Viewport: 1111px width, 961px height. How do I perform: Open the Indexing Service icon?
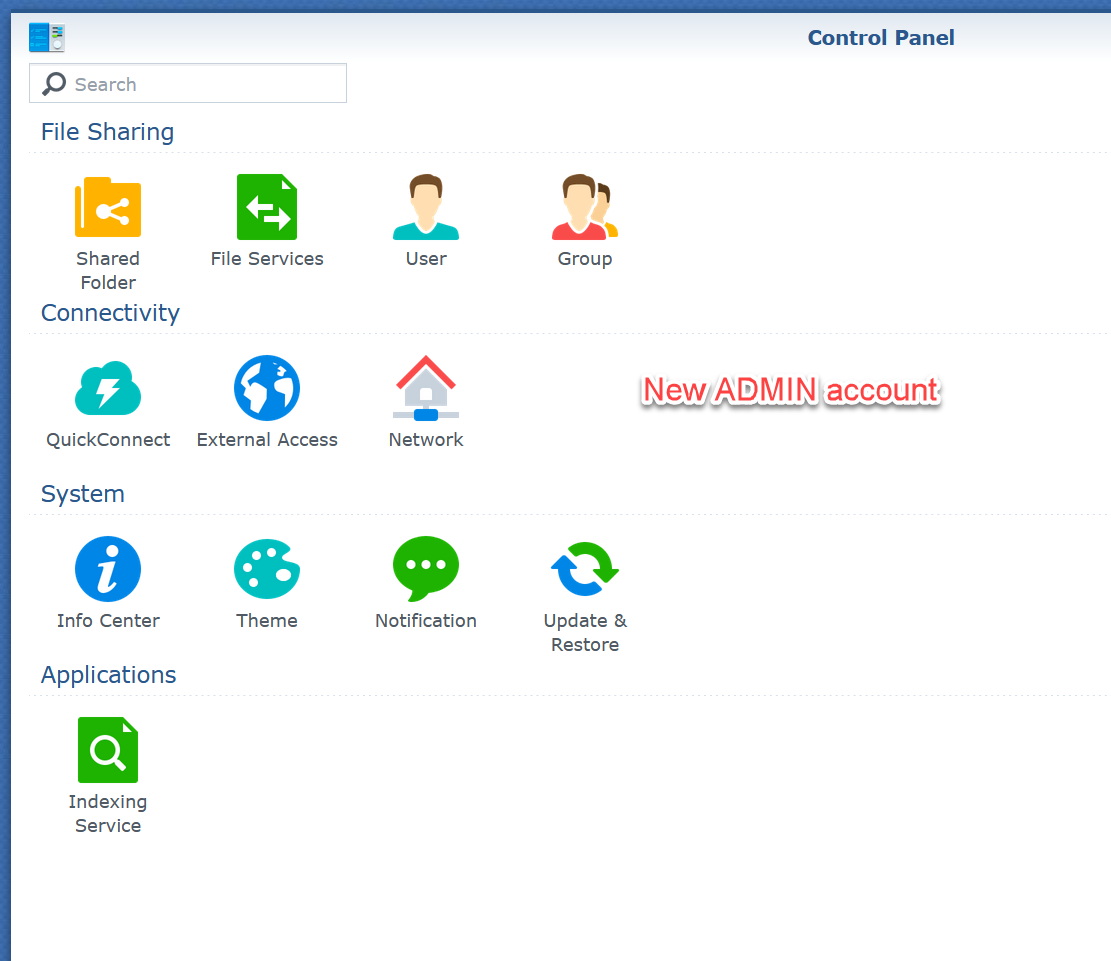(108, 751)
